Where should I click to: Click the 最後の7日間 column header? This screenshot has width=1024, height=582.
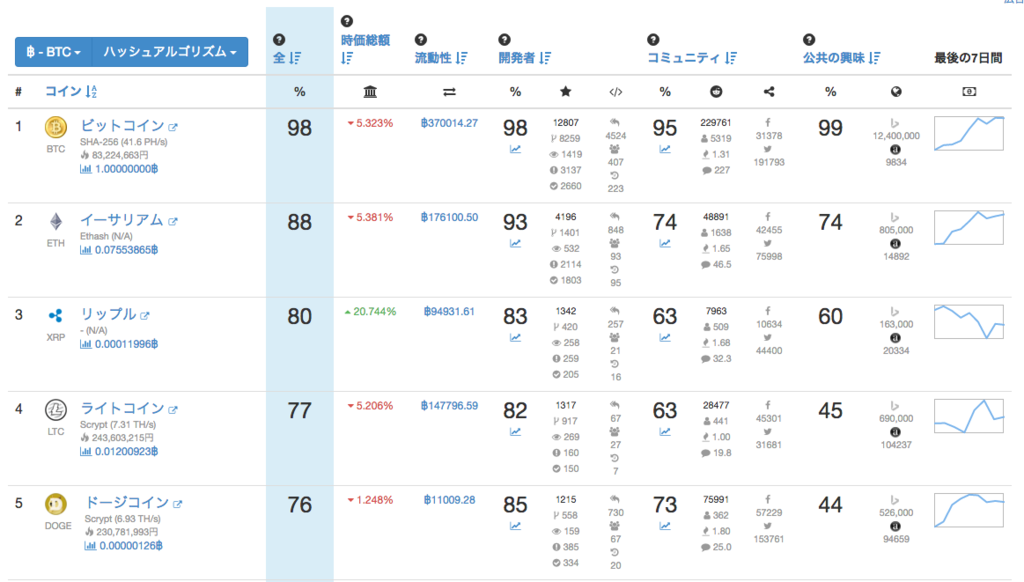(968, 58)
